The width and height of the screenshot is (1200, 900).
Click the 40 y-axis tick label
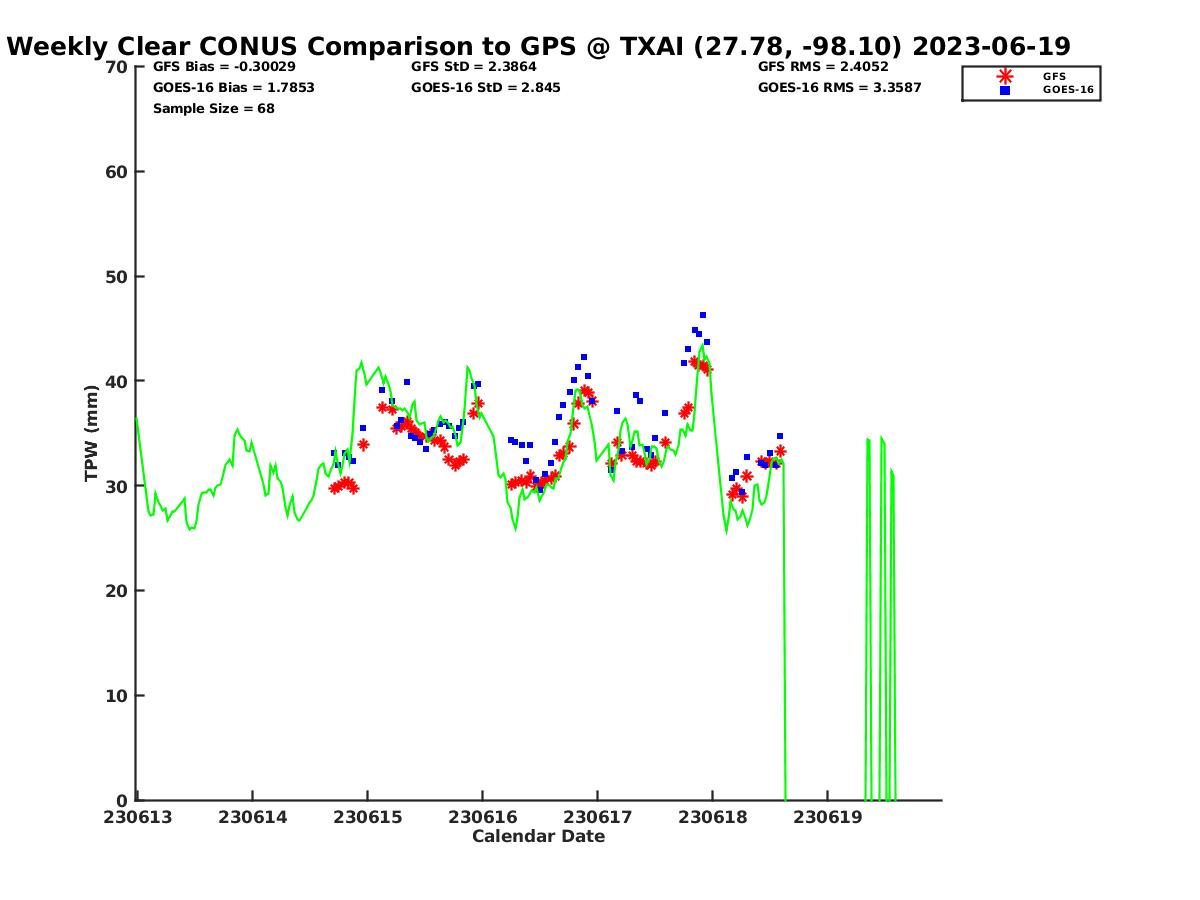point(116,381)
